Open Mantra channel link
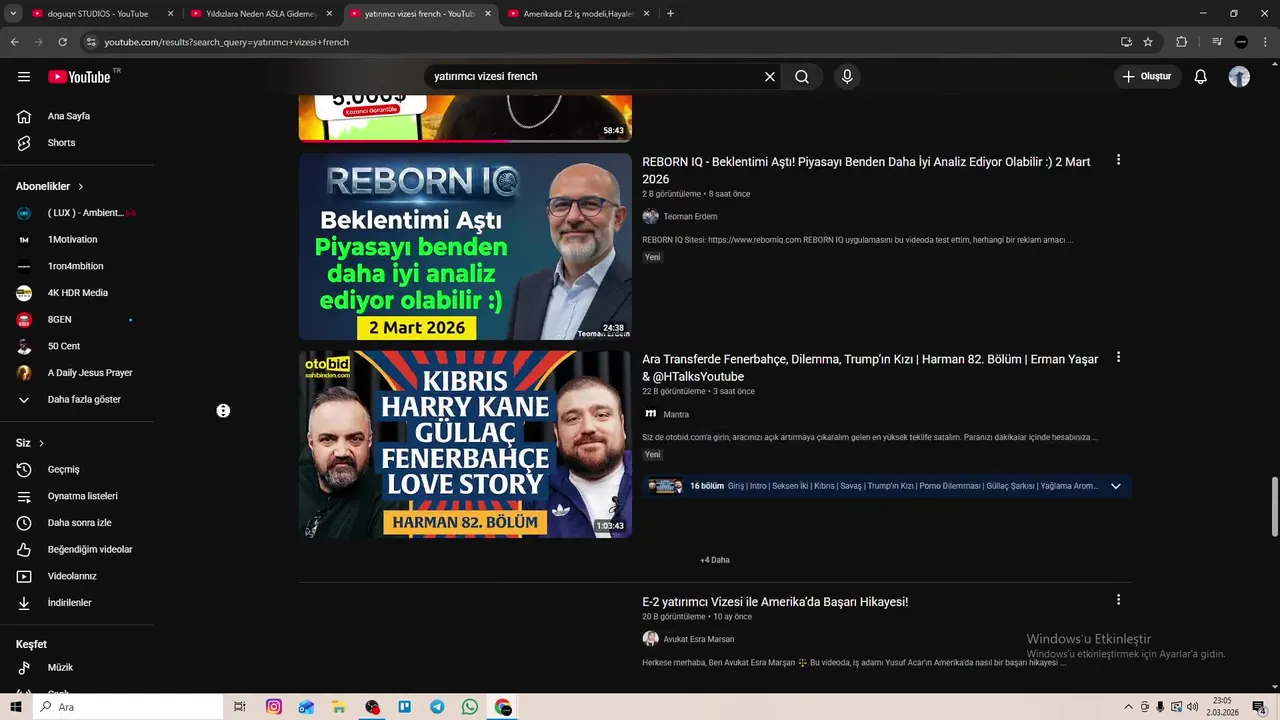This screenshot has height=720, width=1280. coord(676,415)
